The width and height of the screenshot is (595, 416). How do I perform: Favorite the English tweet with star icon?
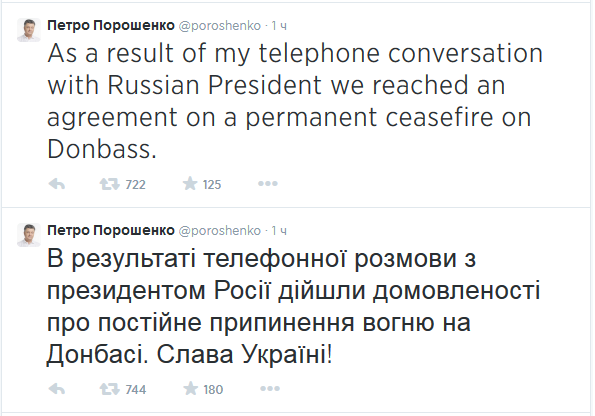(x=190, y=184)
